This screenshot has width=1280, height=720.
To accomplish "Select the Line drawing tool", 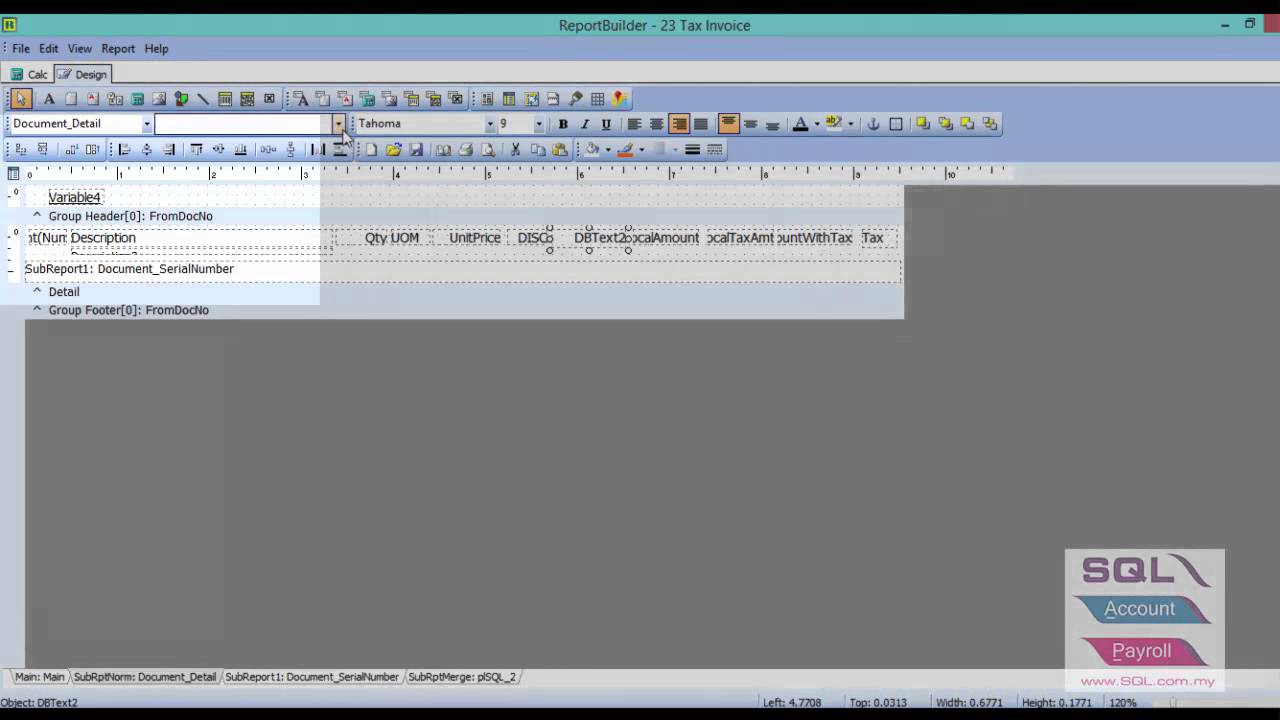I will tap(203, 99).
